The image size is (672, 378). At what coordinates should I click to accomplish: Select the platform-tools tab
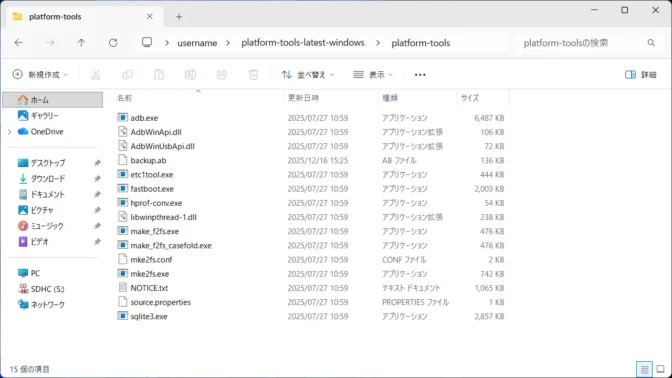[x=85, y=17]
